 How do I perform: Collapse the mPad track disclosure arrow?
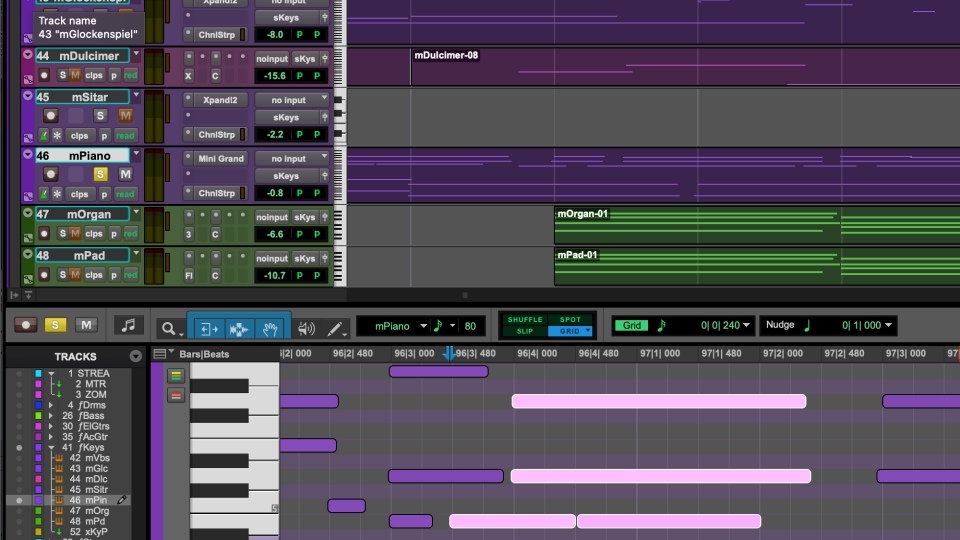pos(28,254)
